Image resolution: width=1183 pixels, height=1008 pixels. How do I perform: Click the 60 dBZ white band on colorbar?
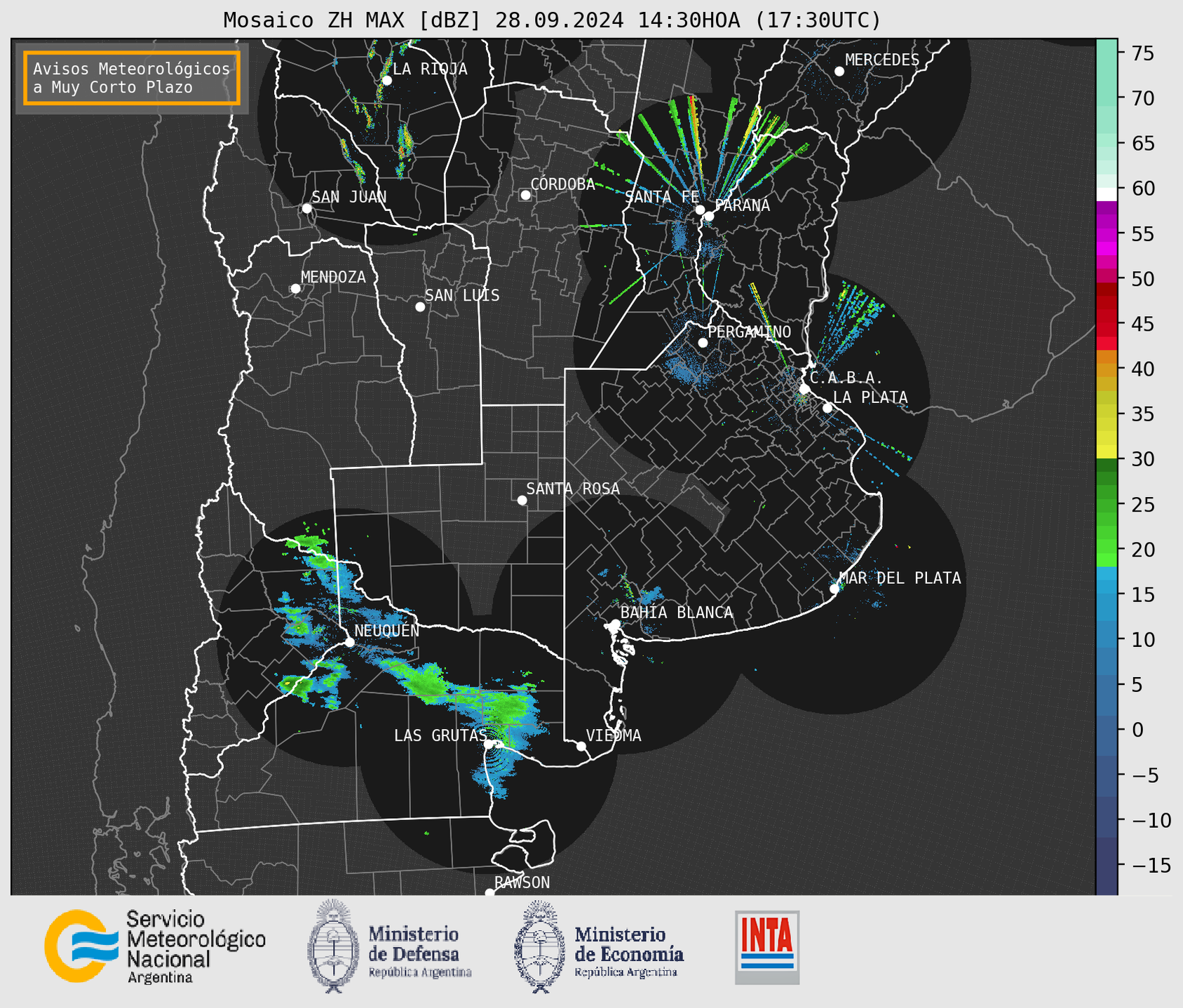coord(1107,194)
